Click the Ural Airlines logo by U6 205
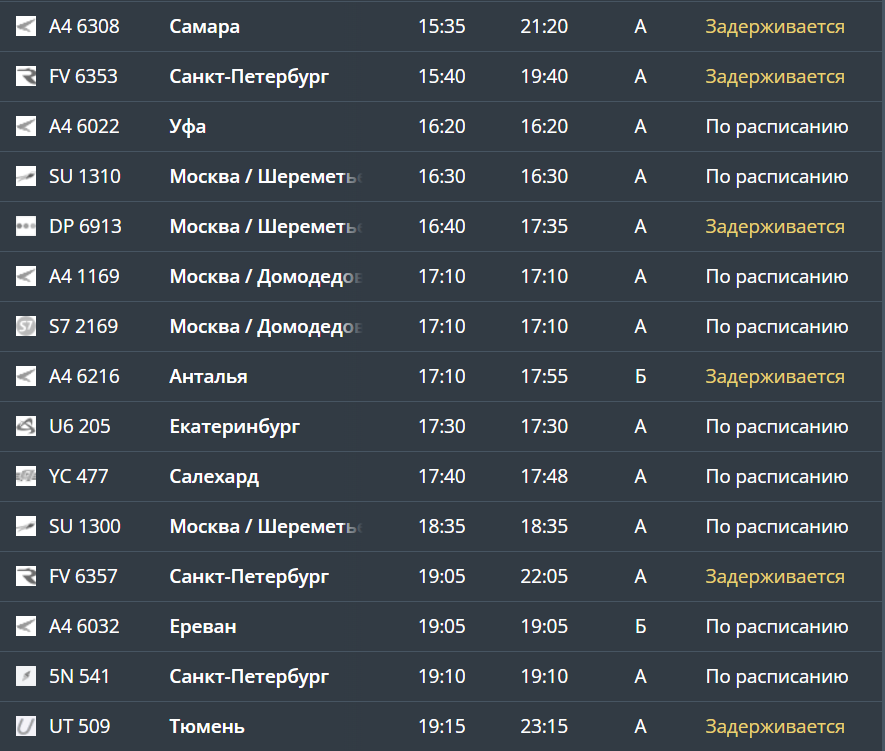 (x=26, y=427)
